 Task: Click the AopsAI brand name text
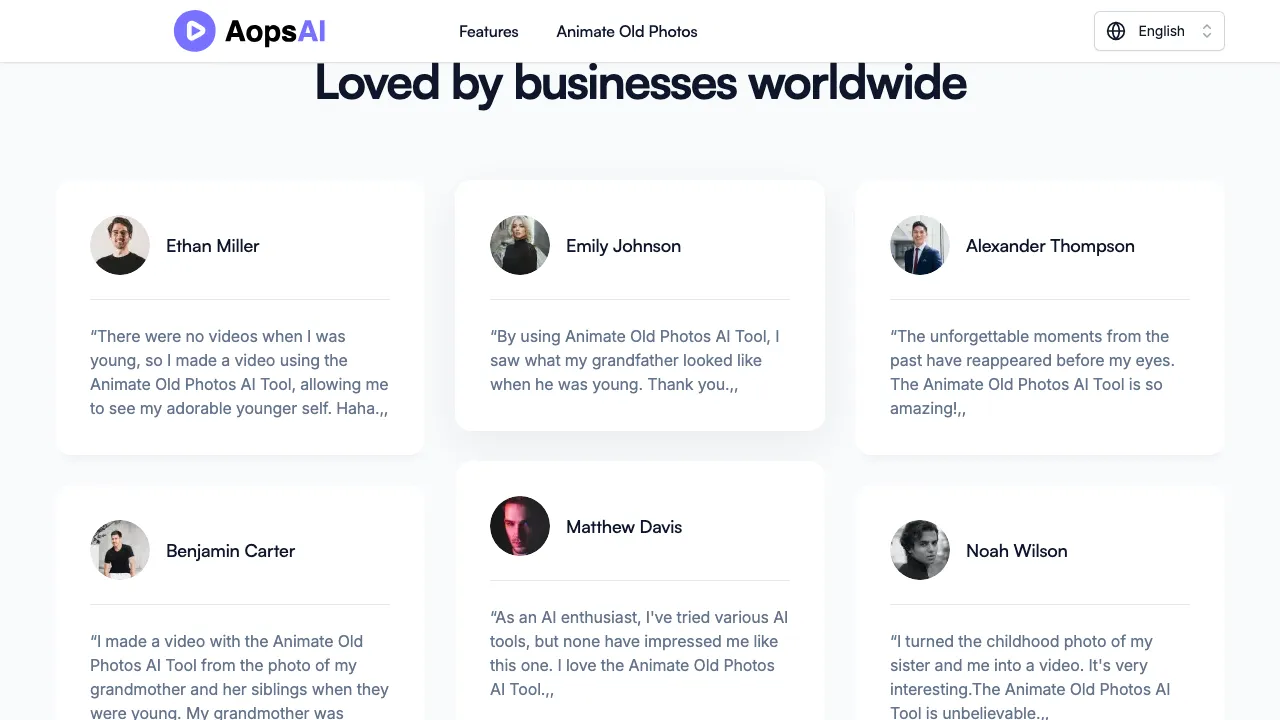pos(275,31)
